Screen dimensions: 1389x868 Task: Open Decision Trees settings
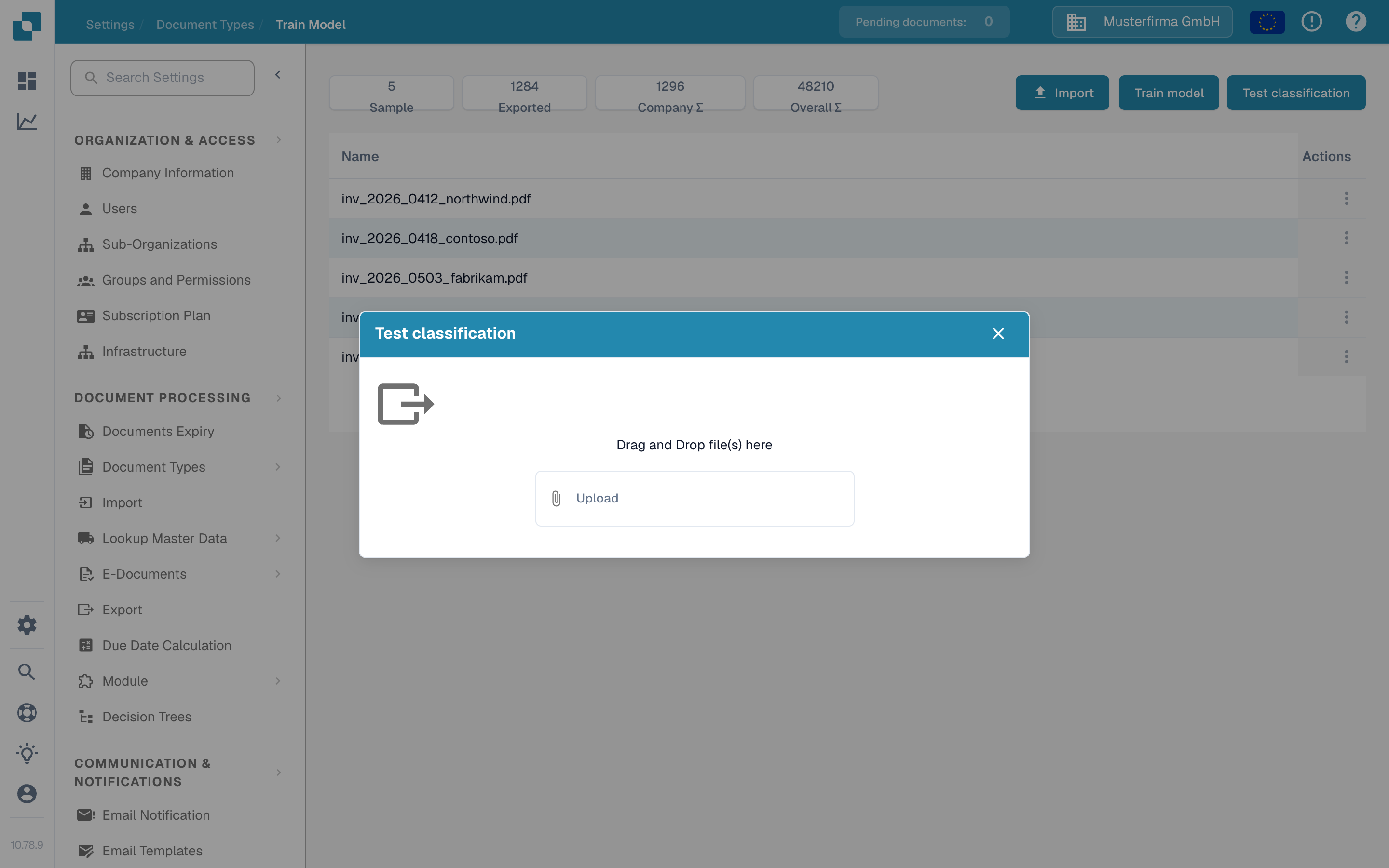pos(146,717)
